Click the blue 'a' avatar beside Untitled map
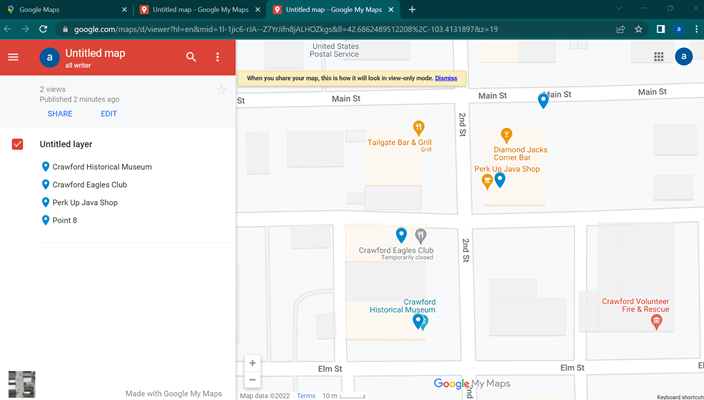Image resolution: width=704 pixels, height=400 pixels. tap(49, 57)
